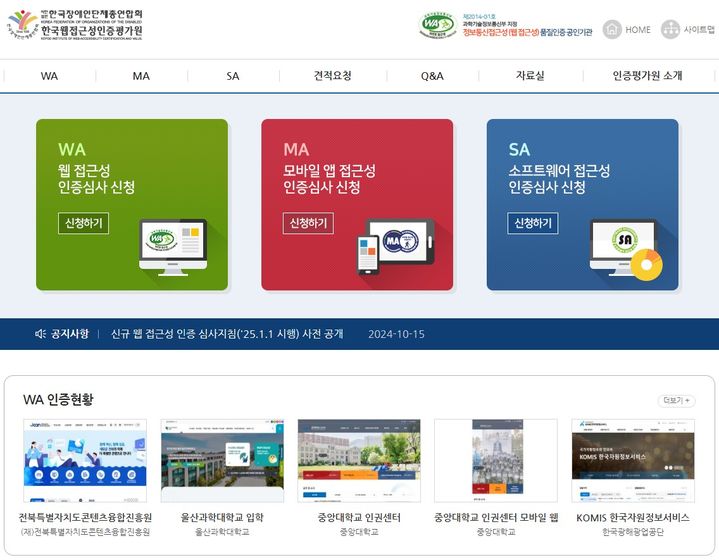Viewport: 719px width, 560px height.
Task: Open the Q&A menu
Action: pyautogui.click(x=432, y=76)
